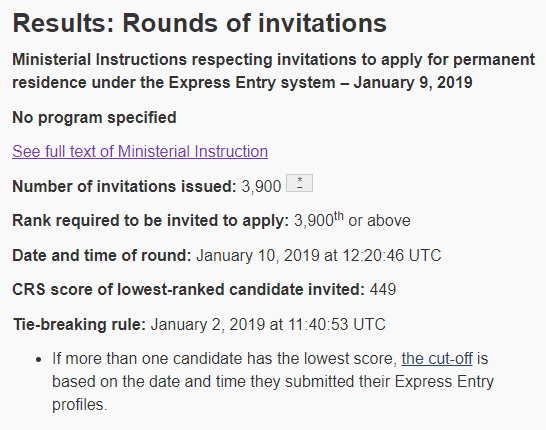Click the Number of invitations issued label
Image resolution: width=546 pixels, height=430 pixels.
pos(124,186)
